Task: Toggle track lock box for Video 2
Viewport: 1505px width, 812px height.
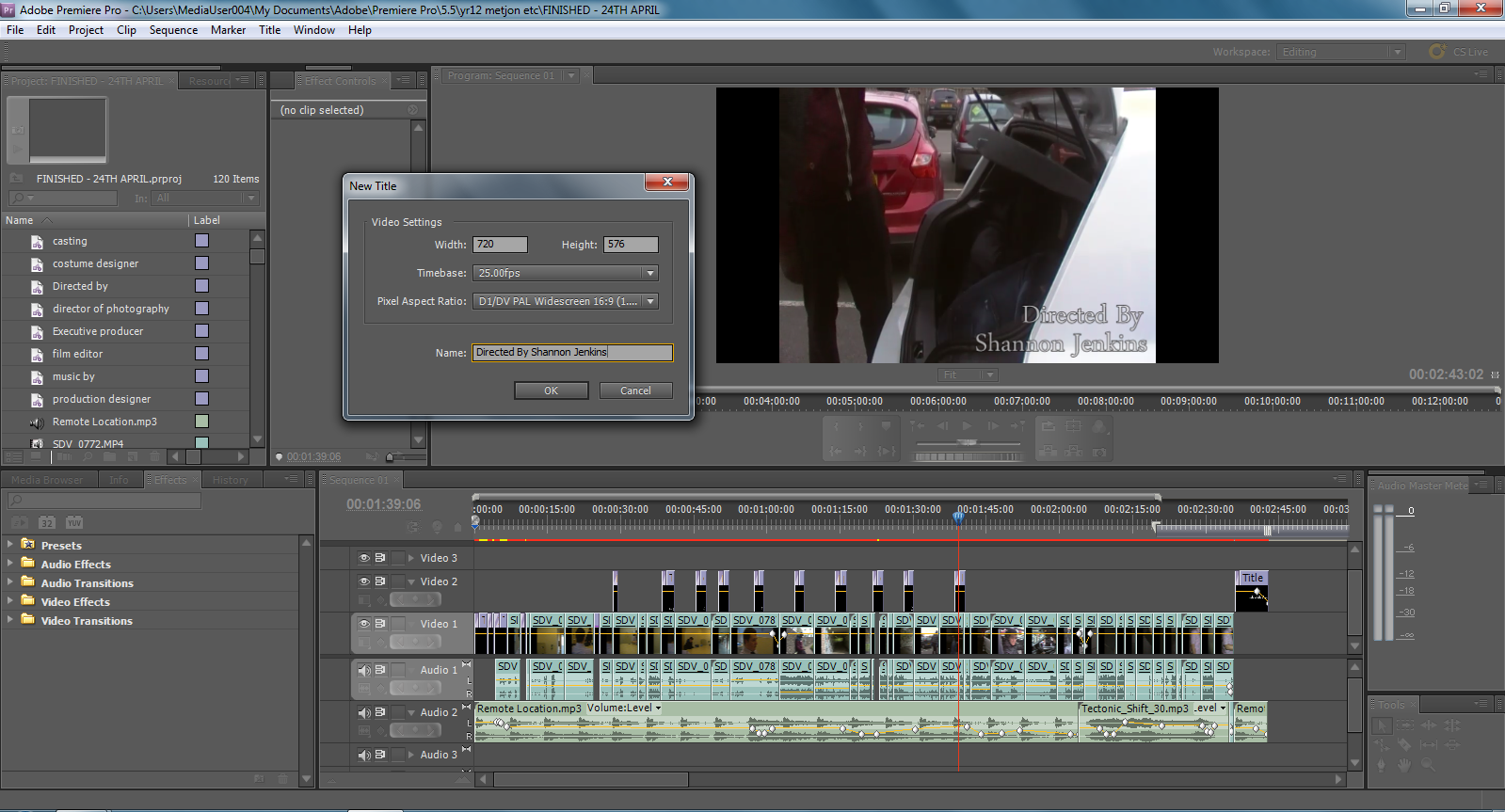Action: click(x=398, y=581)
